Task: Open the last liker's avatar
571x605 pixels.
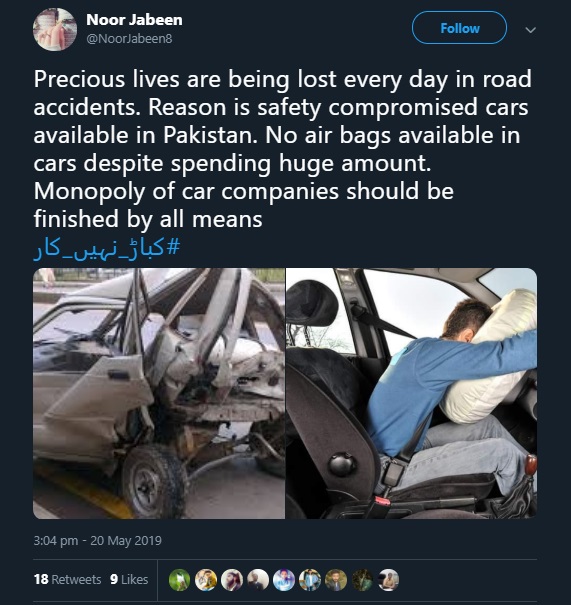Action: coord(389,580)
